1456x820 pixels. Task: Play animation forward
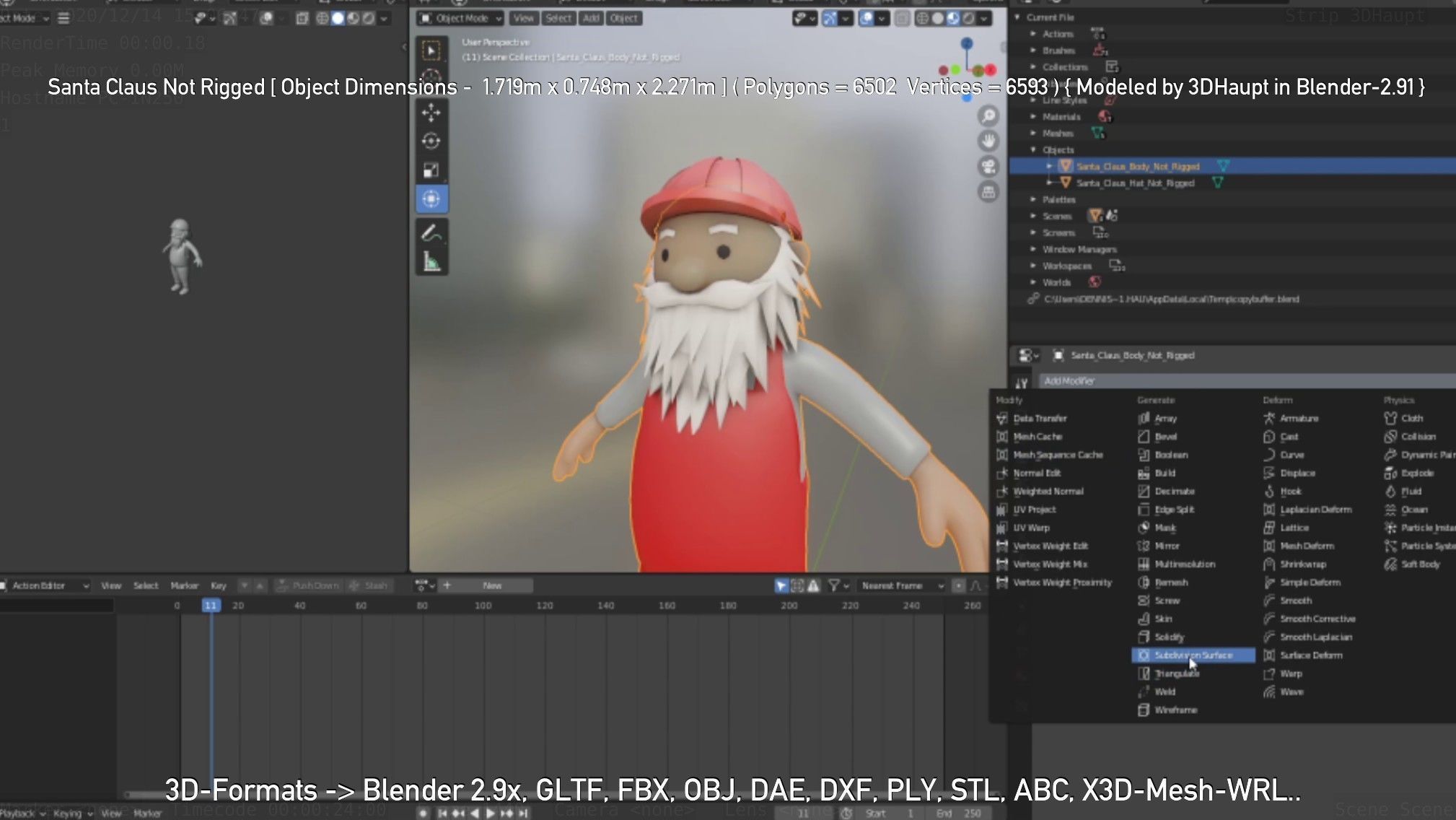tap(491, 814)
